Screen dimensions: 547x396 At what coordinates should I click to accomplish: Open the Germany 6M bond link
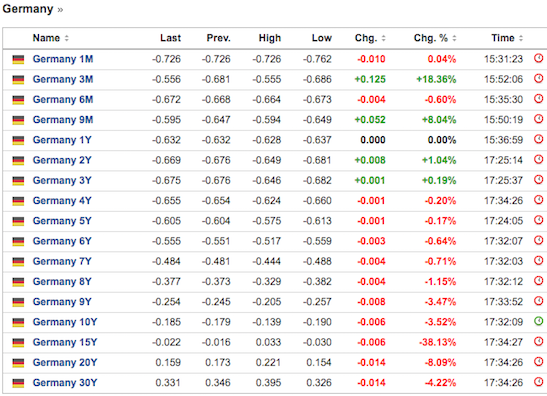(x=63, y=99)
